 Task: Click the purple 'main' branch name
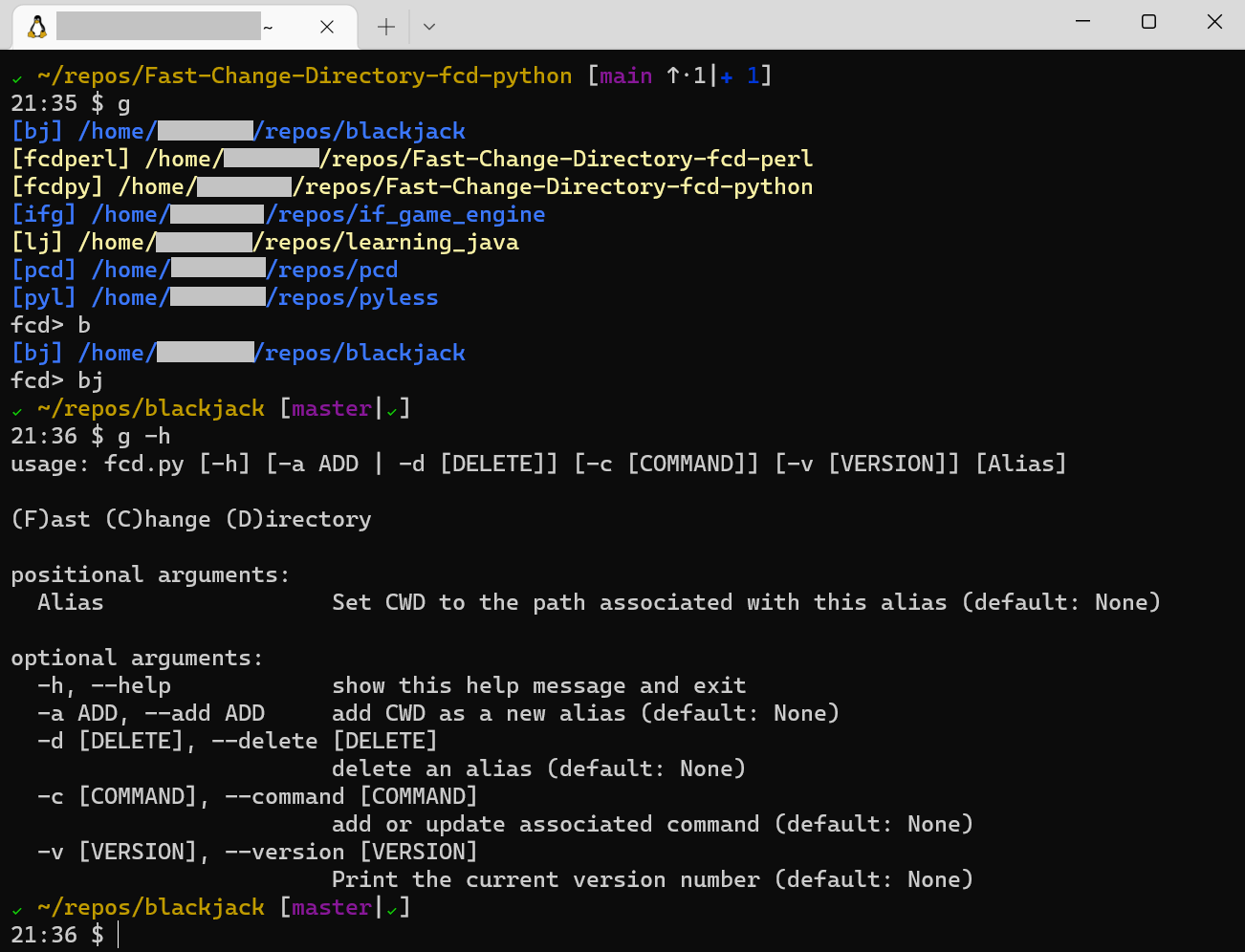[x=626, y=76]
